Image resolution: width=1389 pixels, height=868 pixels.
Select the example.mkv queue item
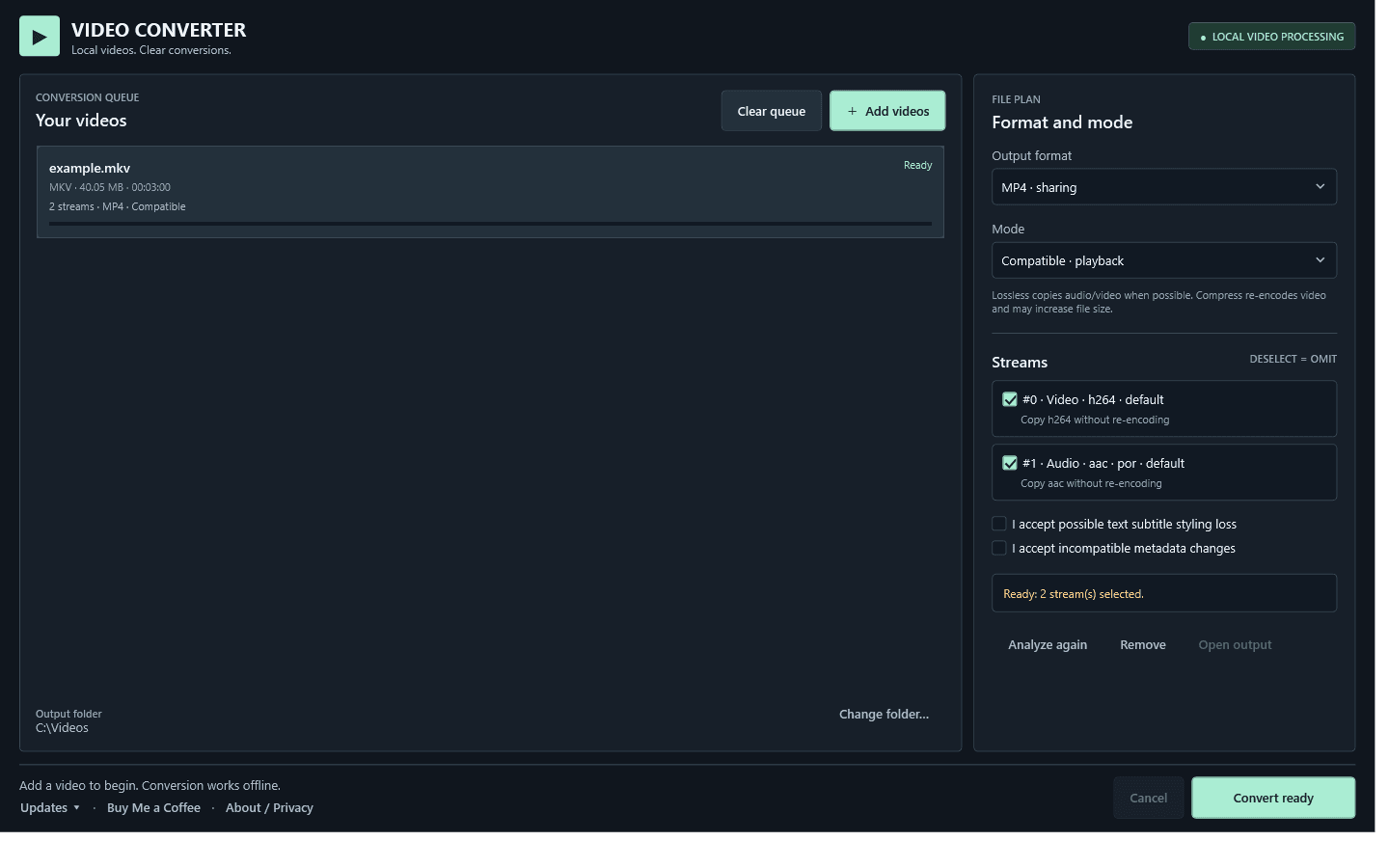pyautogui.click(x=490, y=192)
